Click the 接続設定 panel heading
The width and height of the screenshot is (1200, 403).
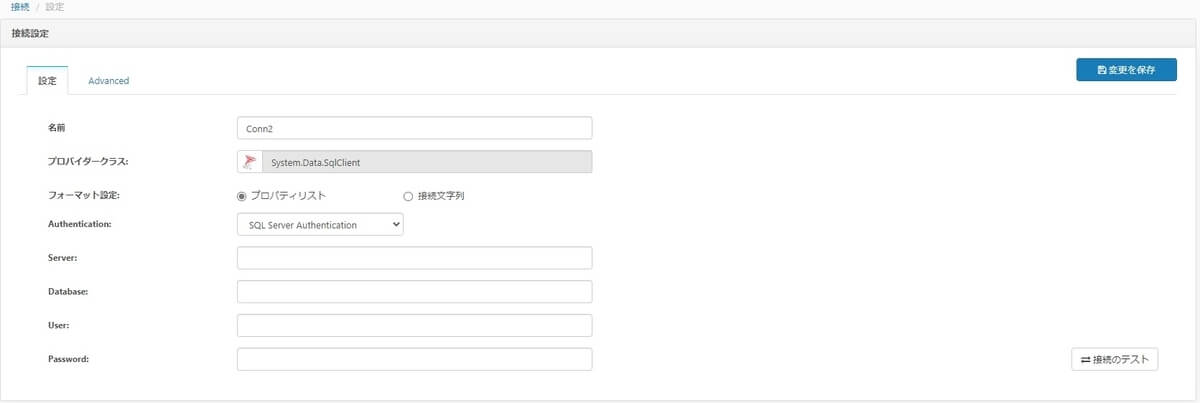(30, 33)
